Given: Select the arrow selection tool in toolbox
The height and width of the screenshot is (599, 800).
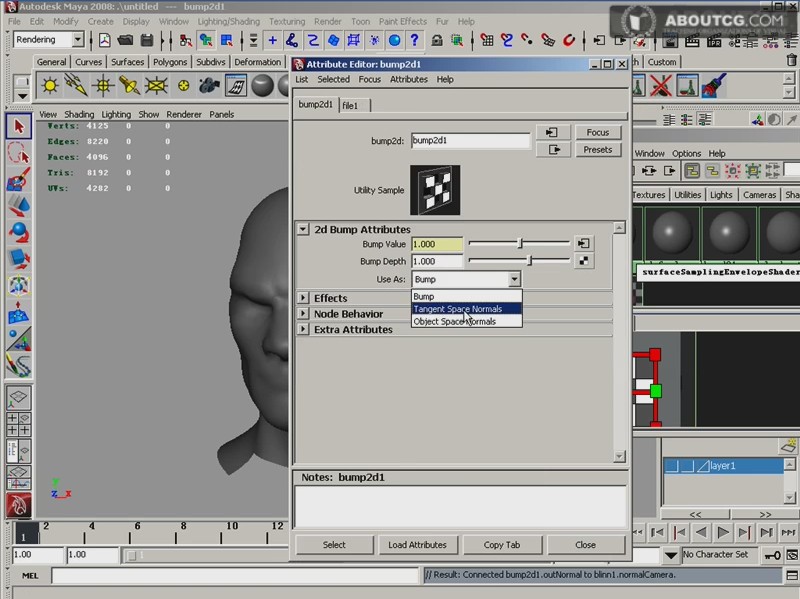Looking at the screenshot, I should coord(19,126).
